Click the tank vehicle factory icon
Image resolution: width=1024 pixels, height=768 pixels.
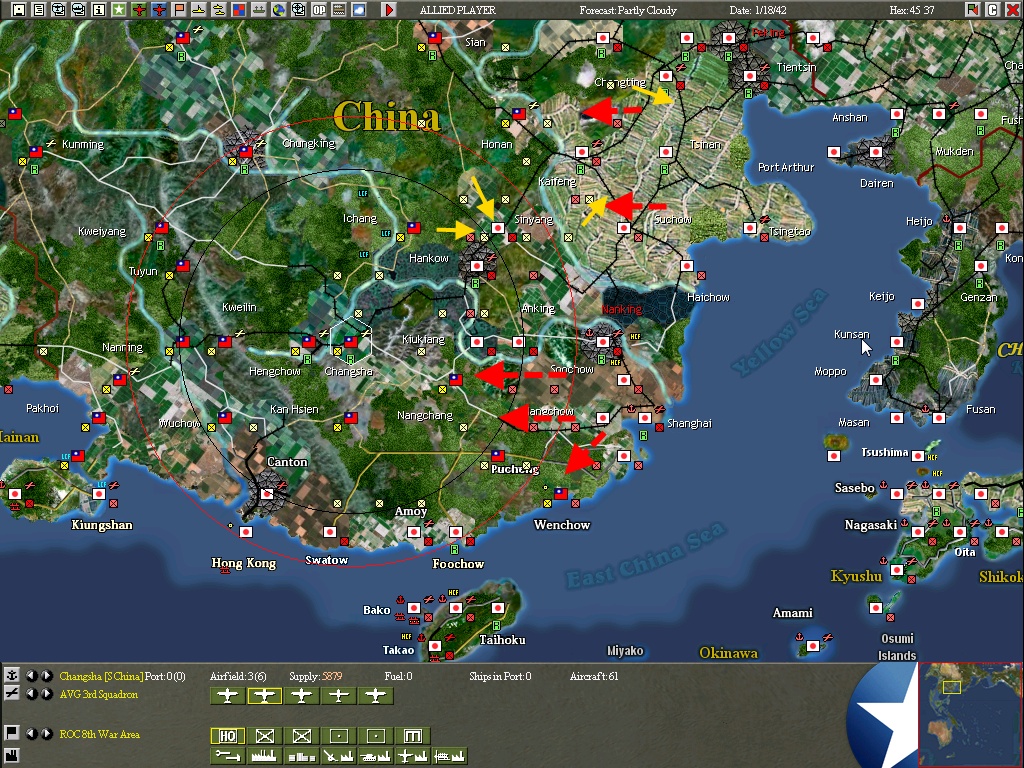pos(376,756)
